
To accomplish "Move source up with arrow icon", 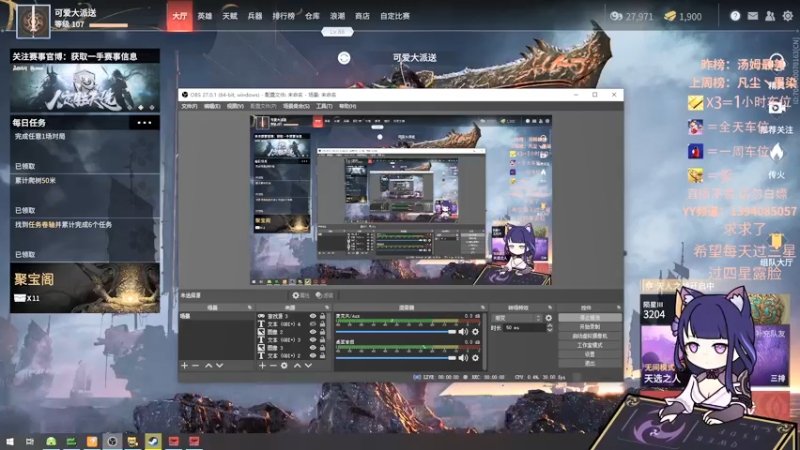I will [297, 366].
